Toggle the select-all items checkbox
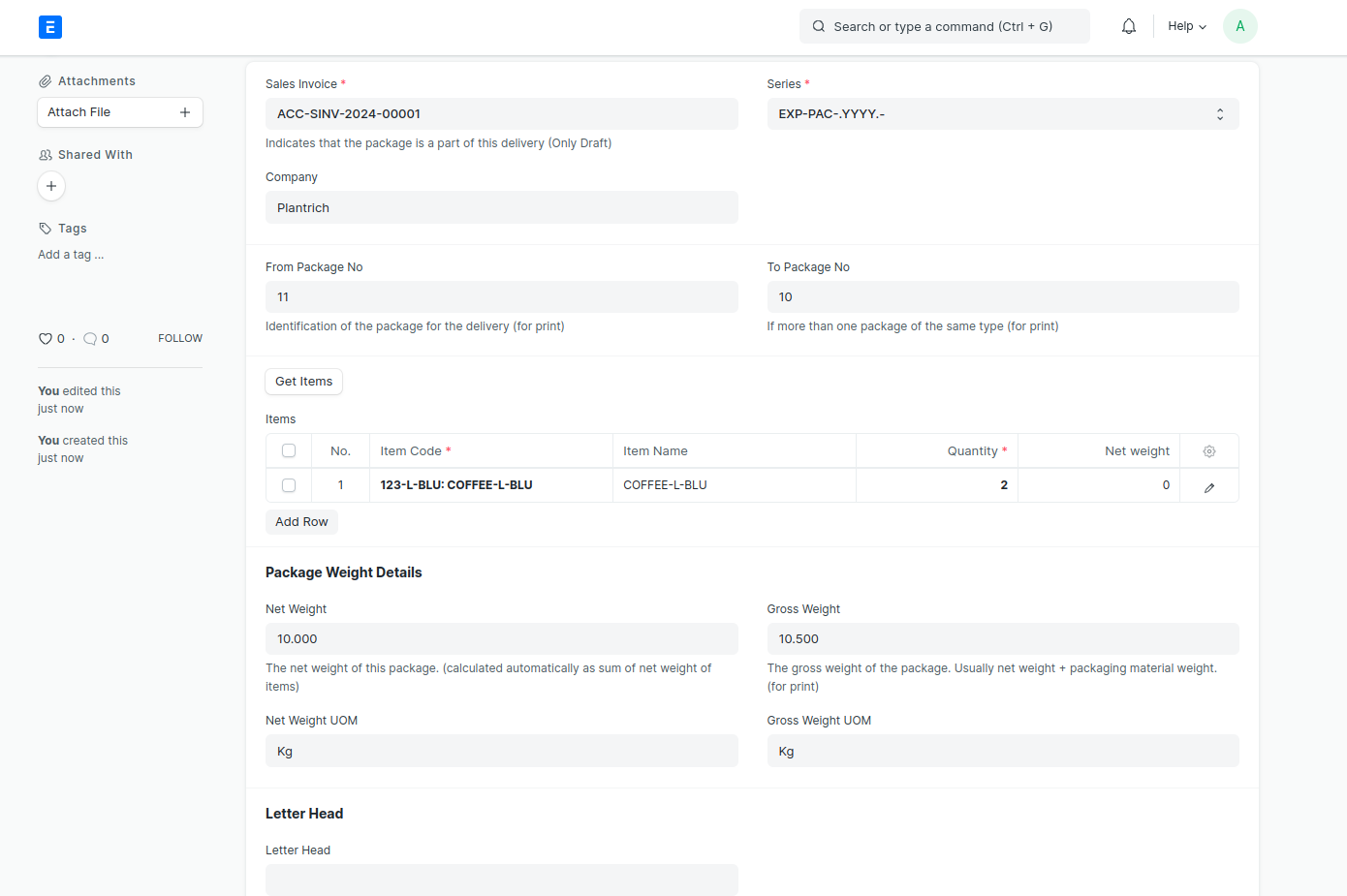 [x=289, y=451]
